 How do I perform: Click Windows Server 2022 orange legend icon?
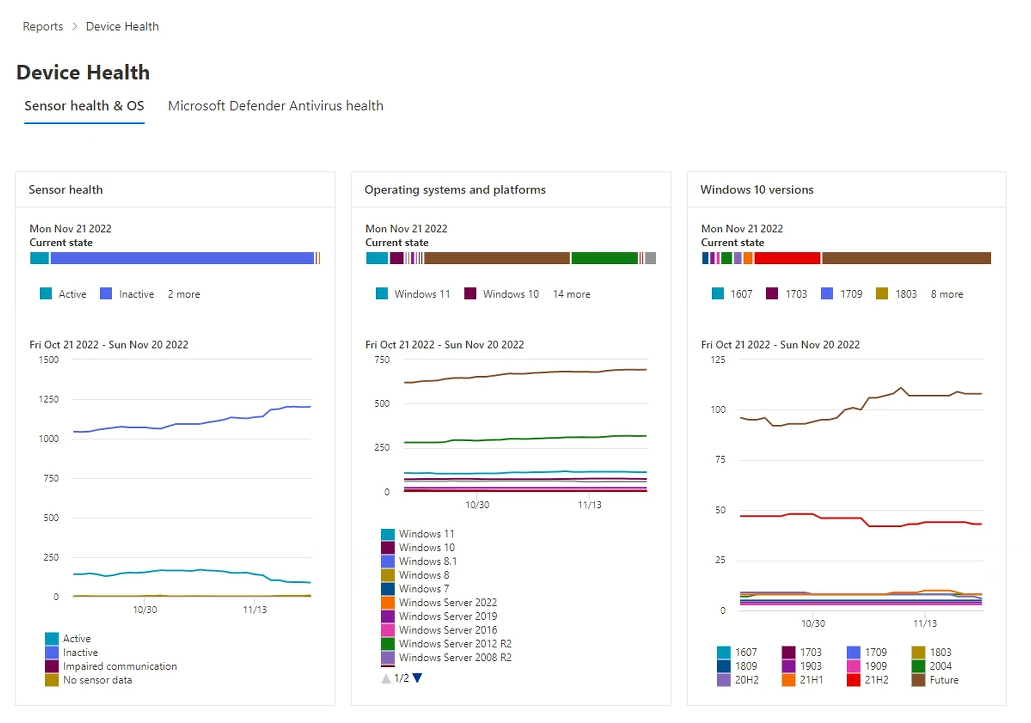[388, 603]
